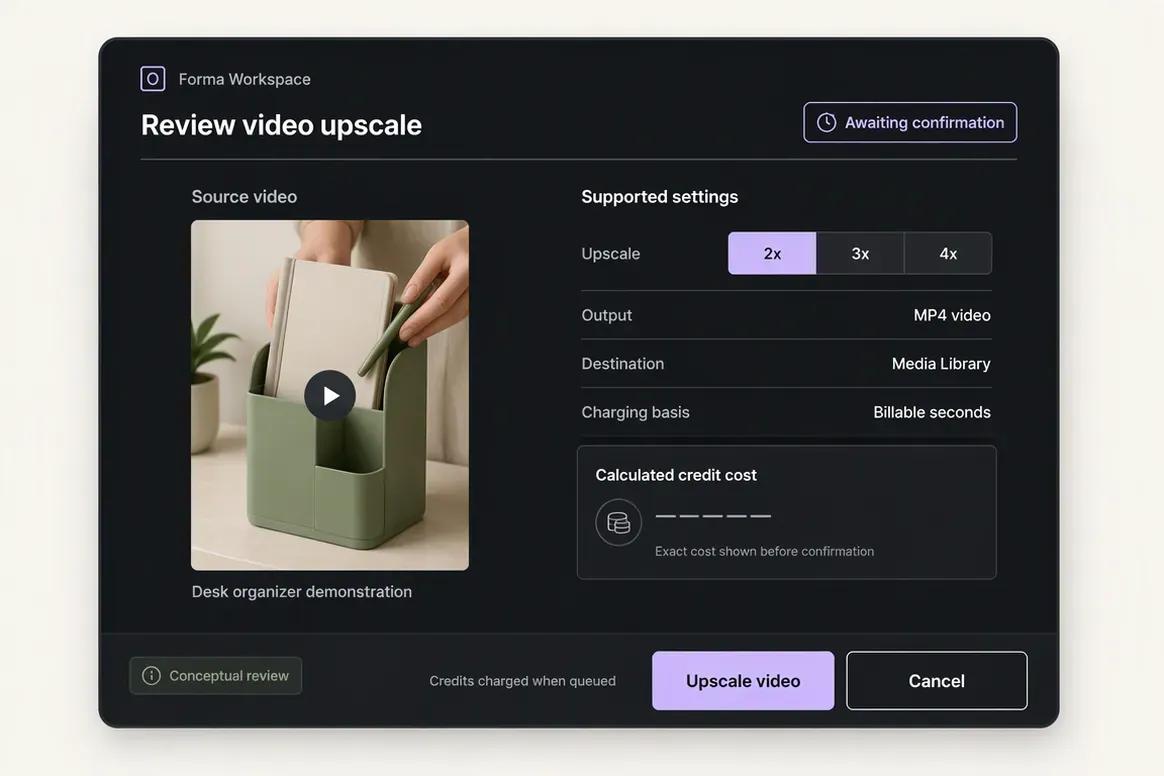Click the Desk organizer demonstration caption
Viewport: 1164px width, 776px height.
(301, 592)
